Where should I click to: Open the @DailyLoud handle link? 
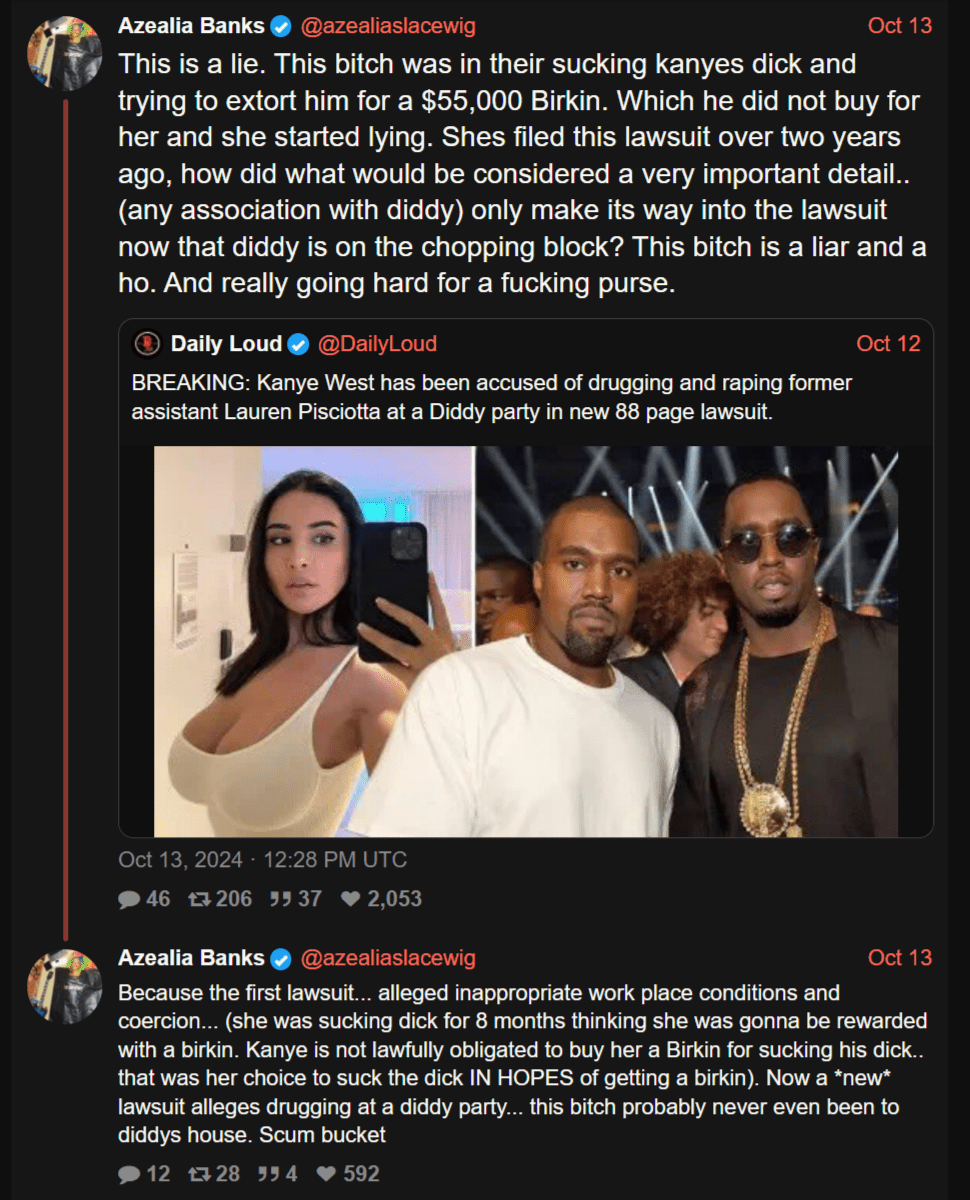coord(377,344)
